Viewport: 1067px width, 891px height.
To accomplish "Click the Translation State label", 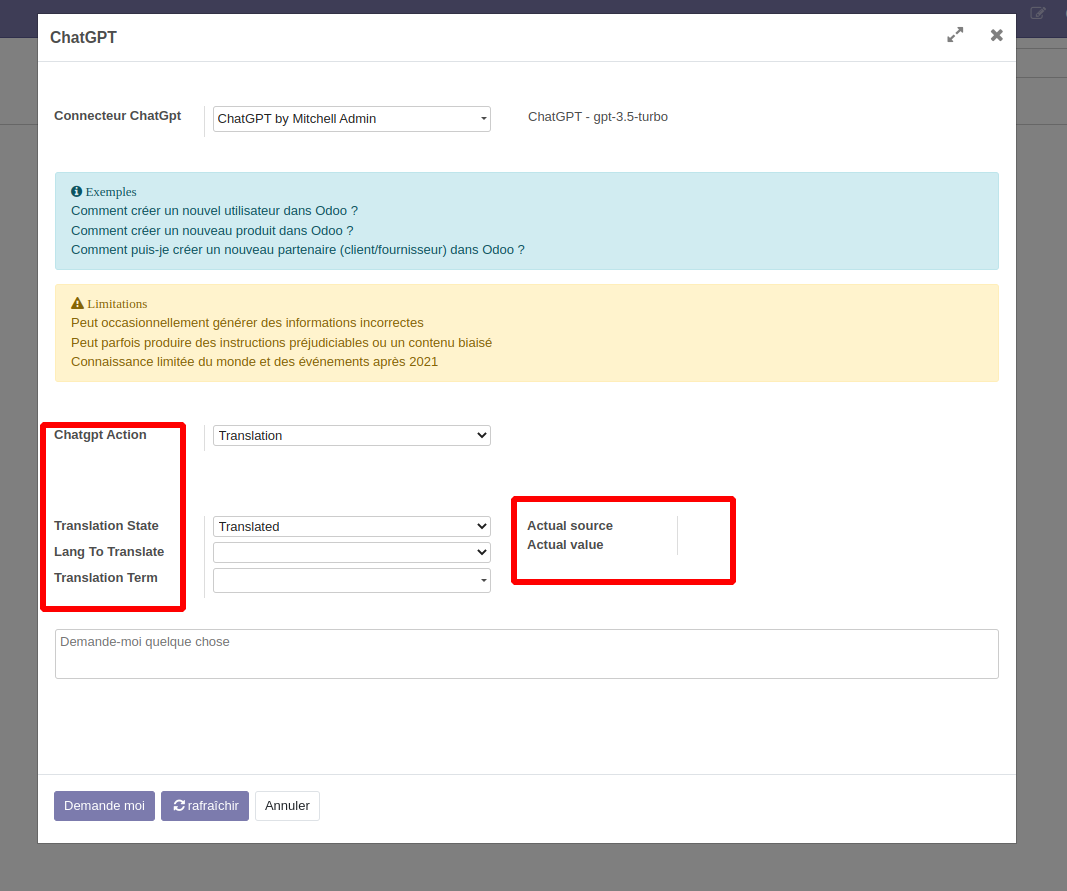I will pos(106,526).
